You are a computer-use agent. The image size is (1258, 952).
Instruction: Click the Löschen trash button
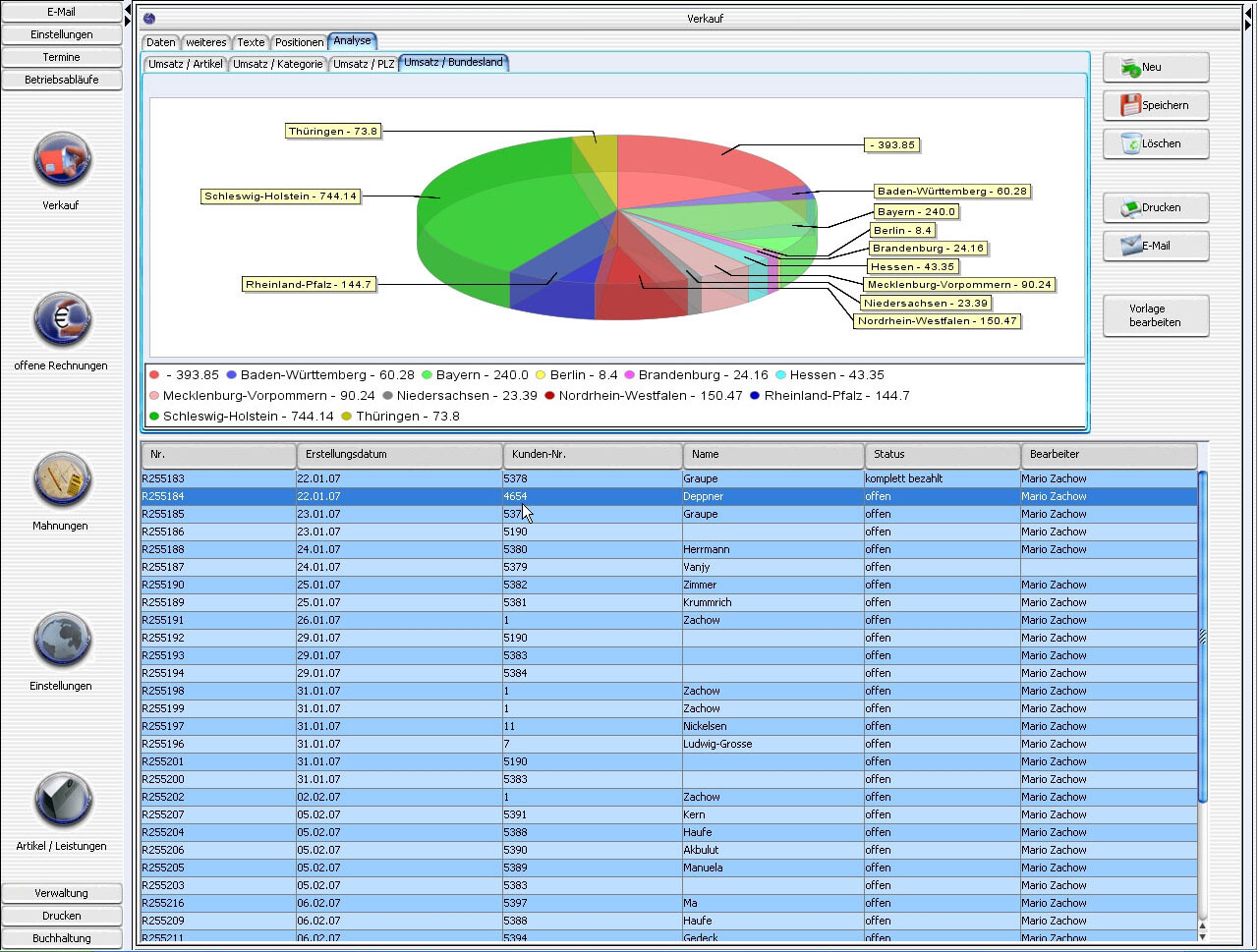[1156, 143]
